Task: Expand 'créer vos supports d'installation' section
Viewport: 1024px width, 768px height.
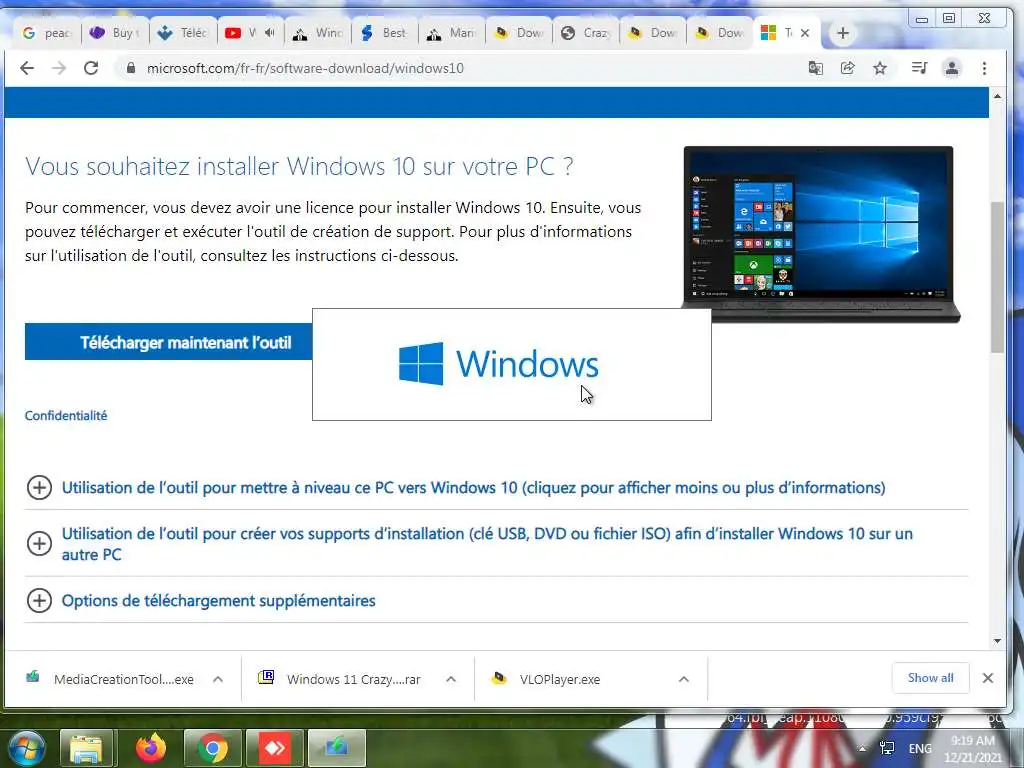Action: pyautogui.click(x=487, y=543)
